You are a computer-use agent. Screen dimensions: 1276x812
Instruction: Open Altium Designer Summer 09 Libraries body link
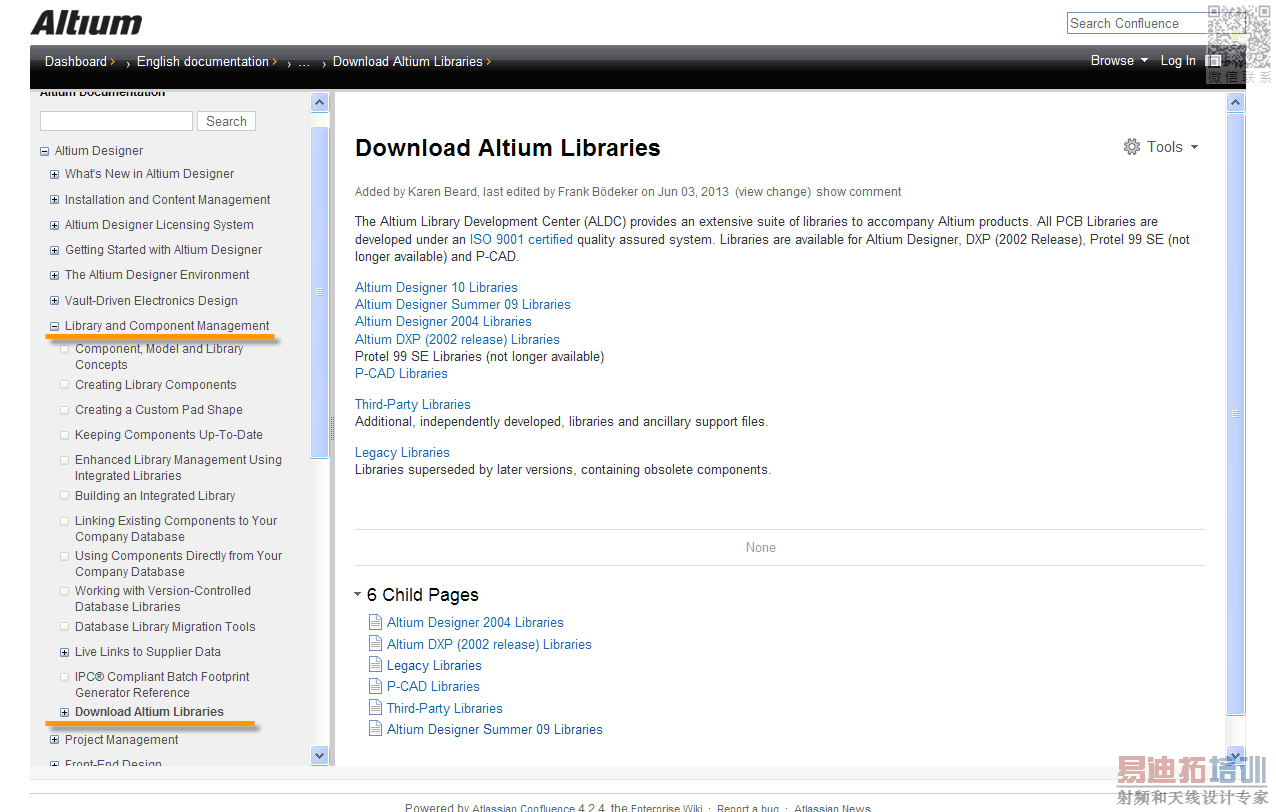click(463, 305)
